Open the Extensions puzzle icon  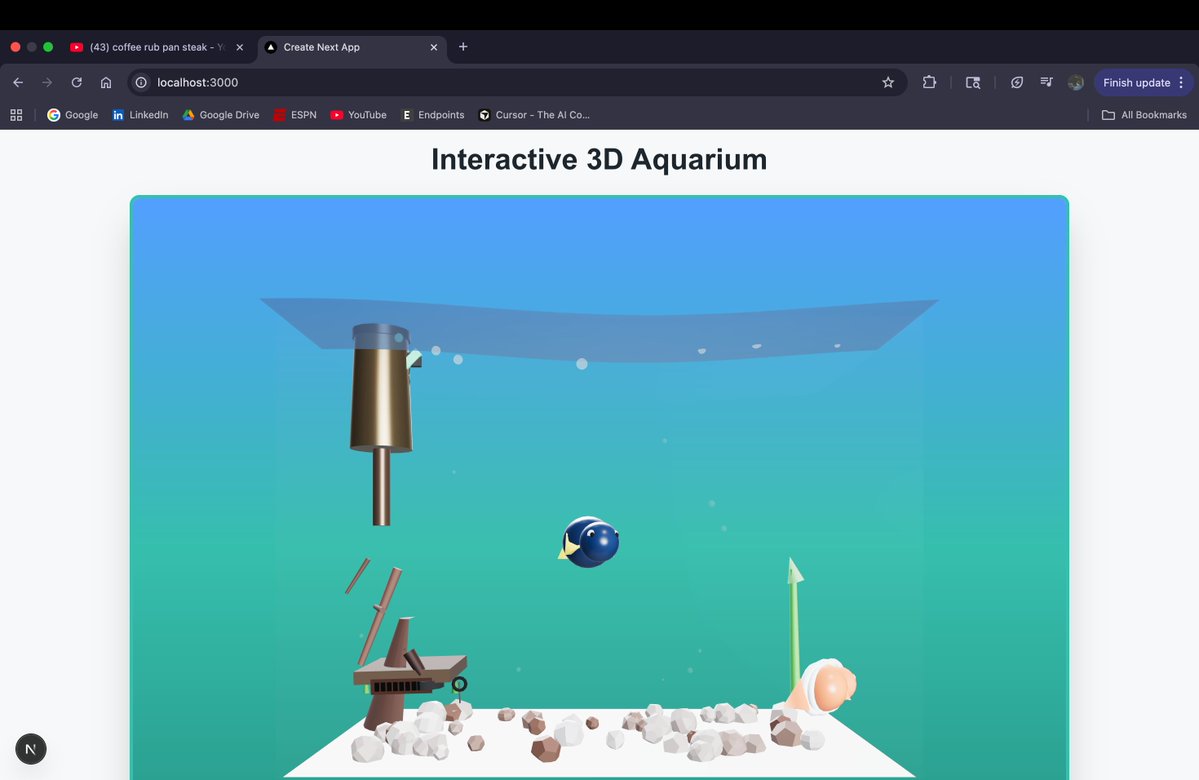(x=929, y=83)
